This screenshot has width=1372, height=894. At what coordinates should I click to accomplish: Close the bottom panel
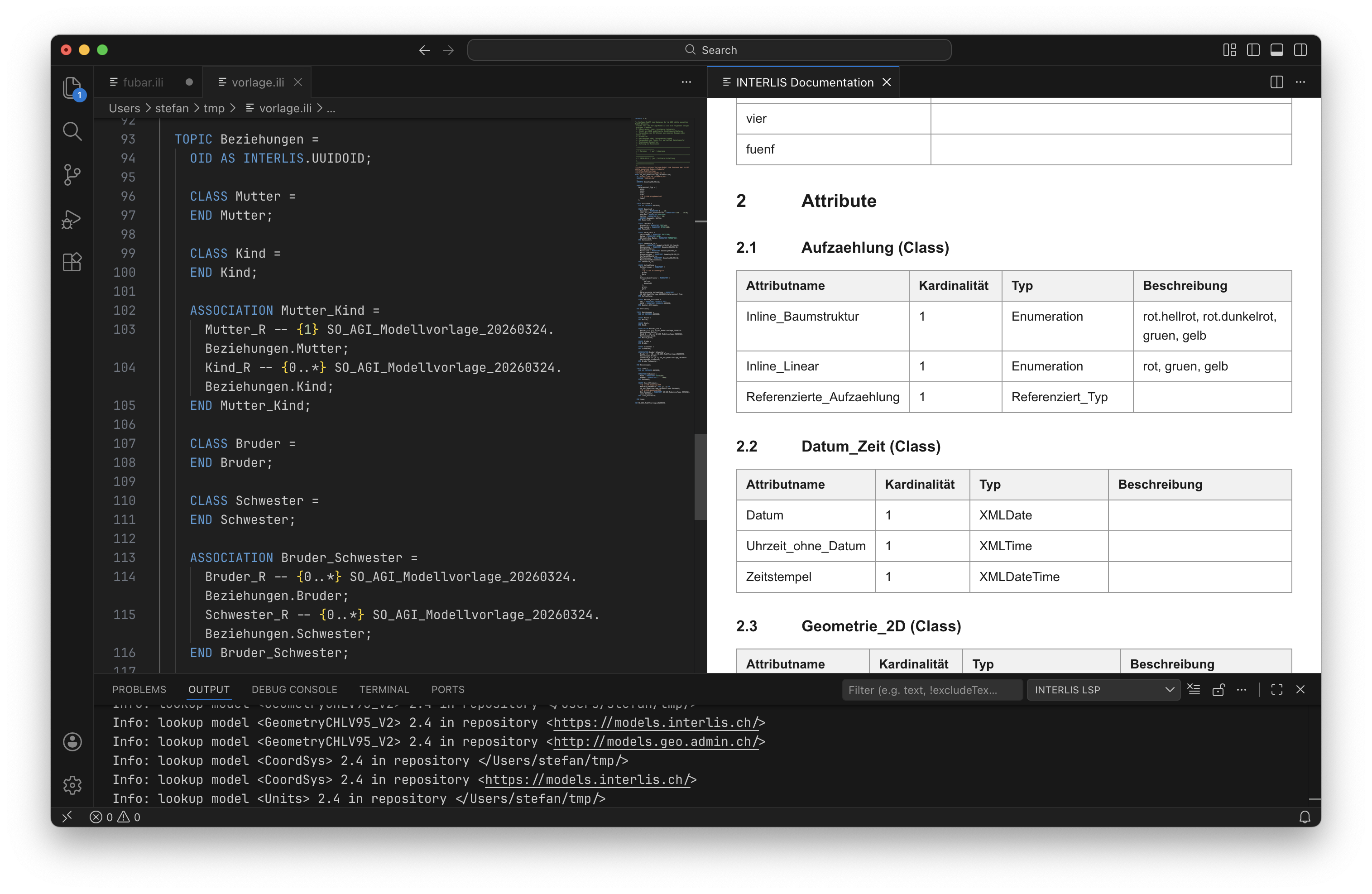(x=1300, y=690)
